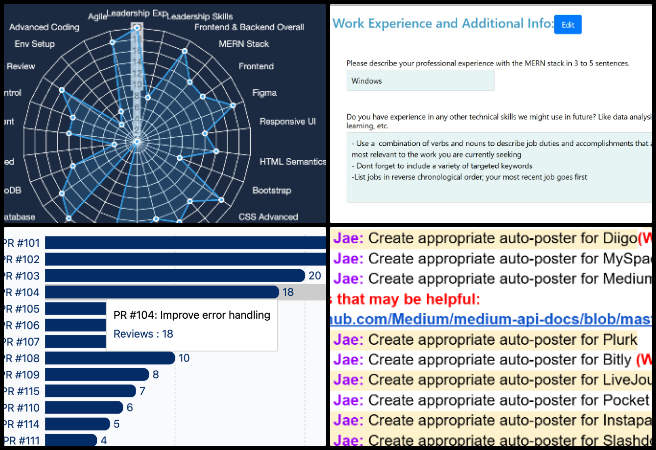This screenshot has width=656, height=450.
Task: Click the PR #114 bar with 5
Action: click(77, 424)
